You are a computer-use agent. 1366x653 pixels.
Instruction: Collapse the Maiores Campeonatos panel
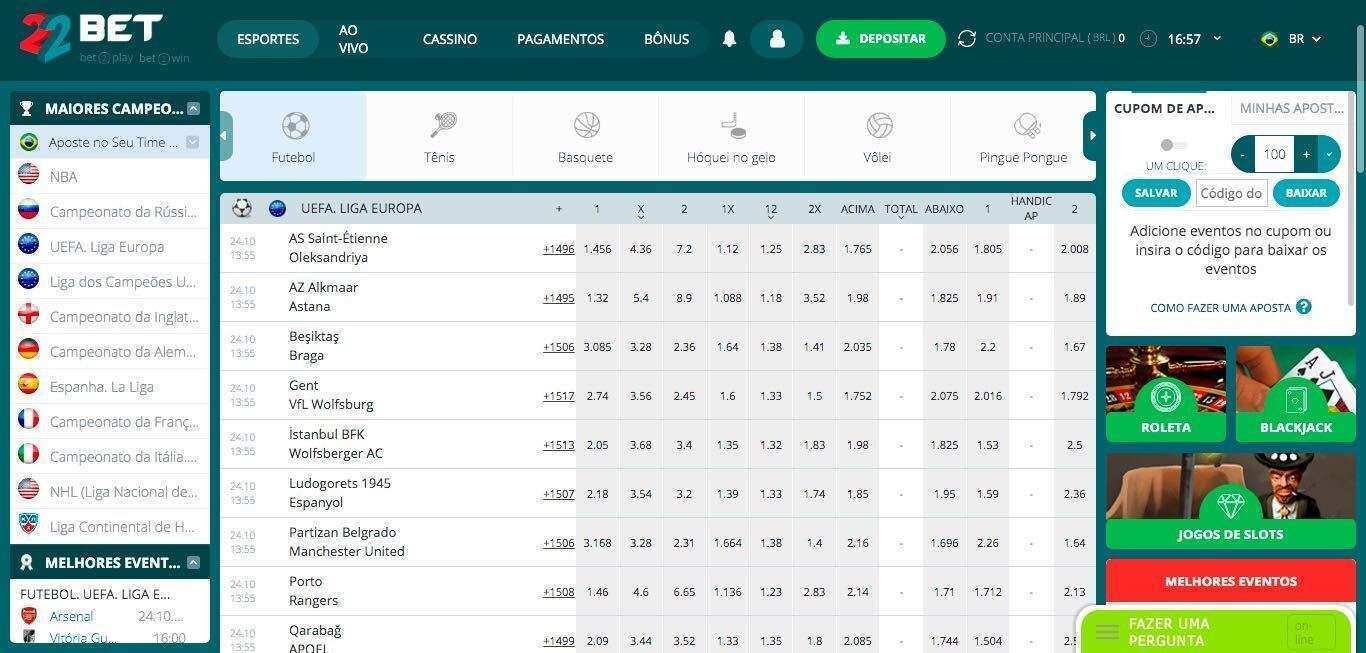[x=193, y=109]
